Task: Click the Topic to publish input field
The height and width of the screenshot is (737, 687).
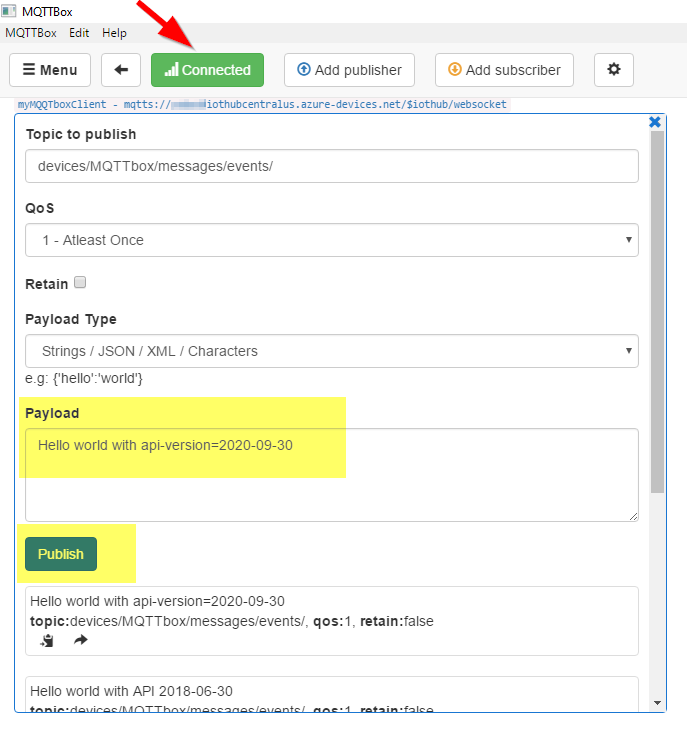Action: pyautogui.click(x=332, y=166)
